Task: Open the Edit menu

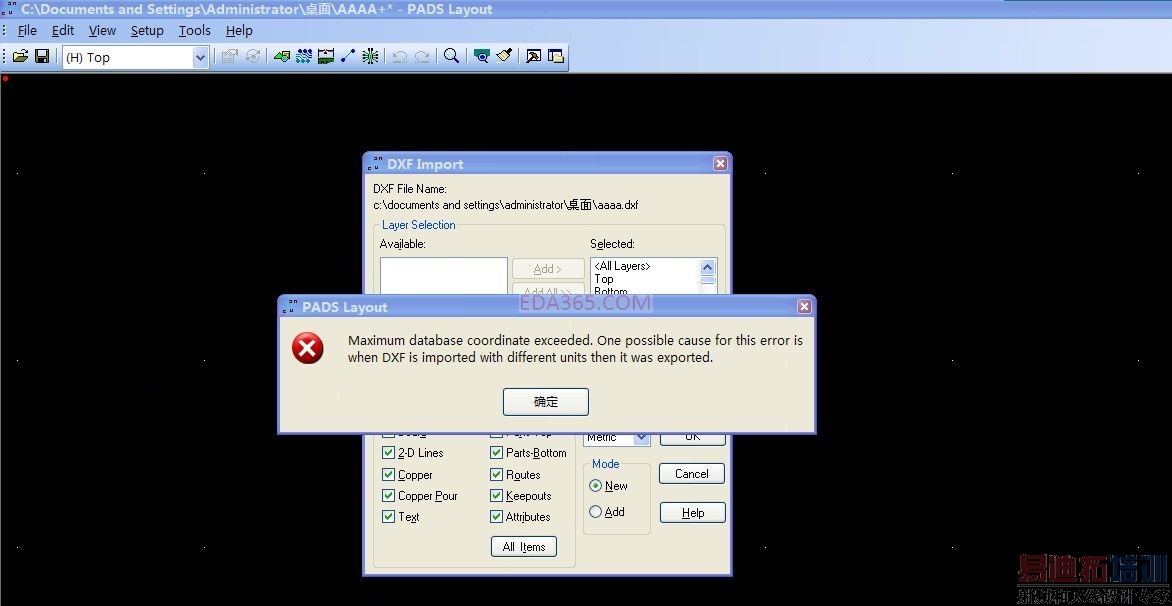Action: tap(63, 31)
